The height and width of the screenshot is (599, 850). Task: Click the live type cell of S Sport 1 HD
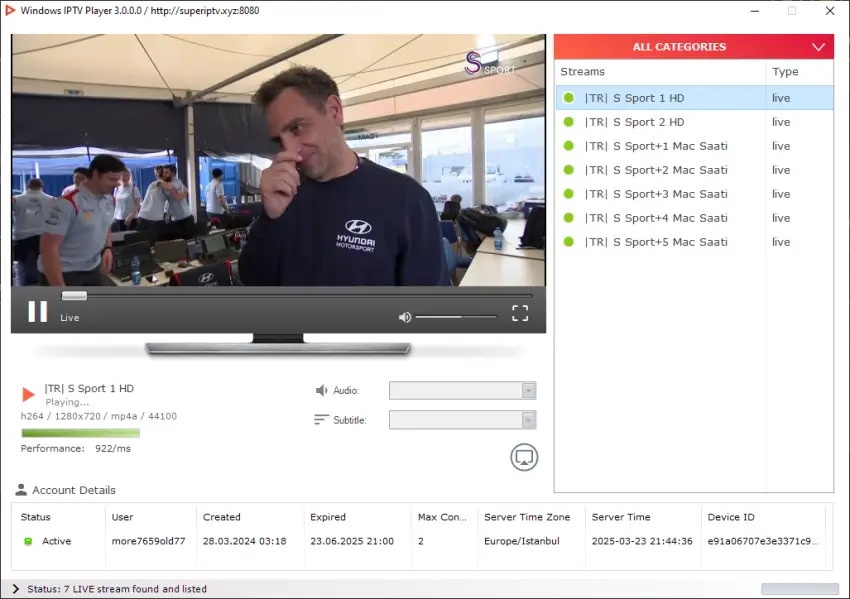pyautogui.click(x=781, y=98)
